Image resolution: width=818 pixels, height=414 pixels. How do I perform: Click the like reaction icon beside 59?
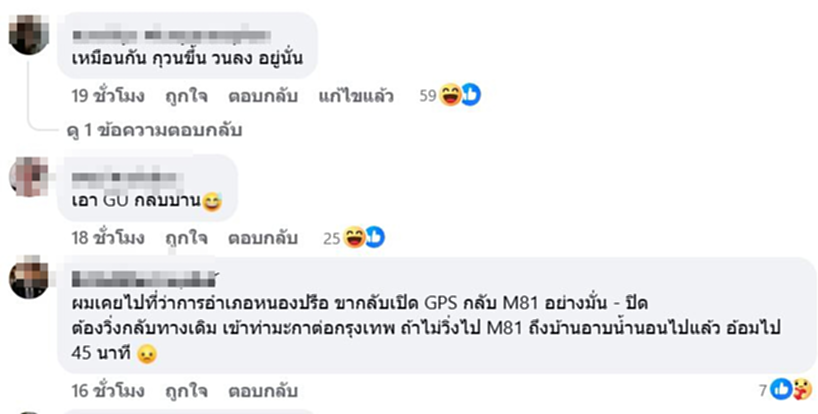click(471, 96)
